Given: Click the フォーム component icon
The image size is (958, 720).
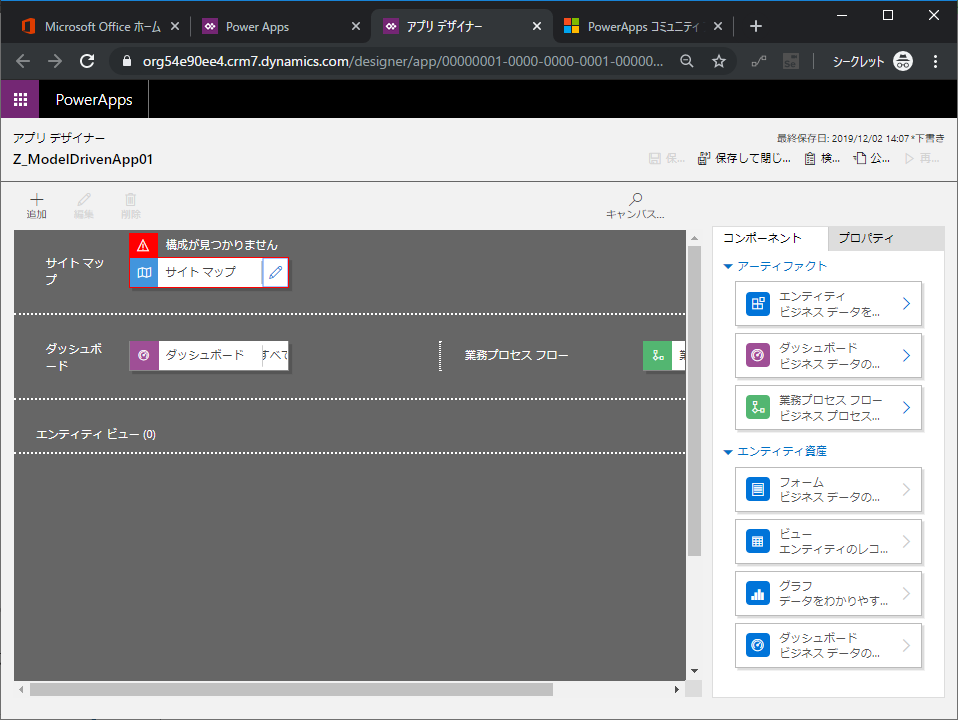Looking at the screenshot, I should (758, 490).
